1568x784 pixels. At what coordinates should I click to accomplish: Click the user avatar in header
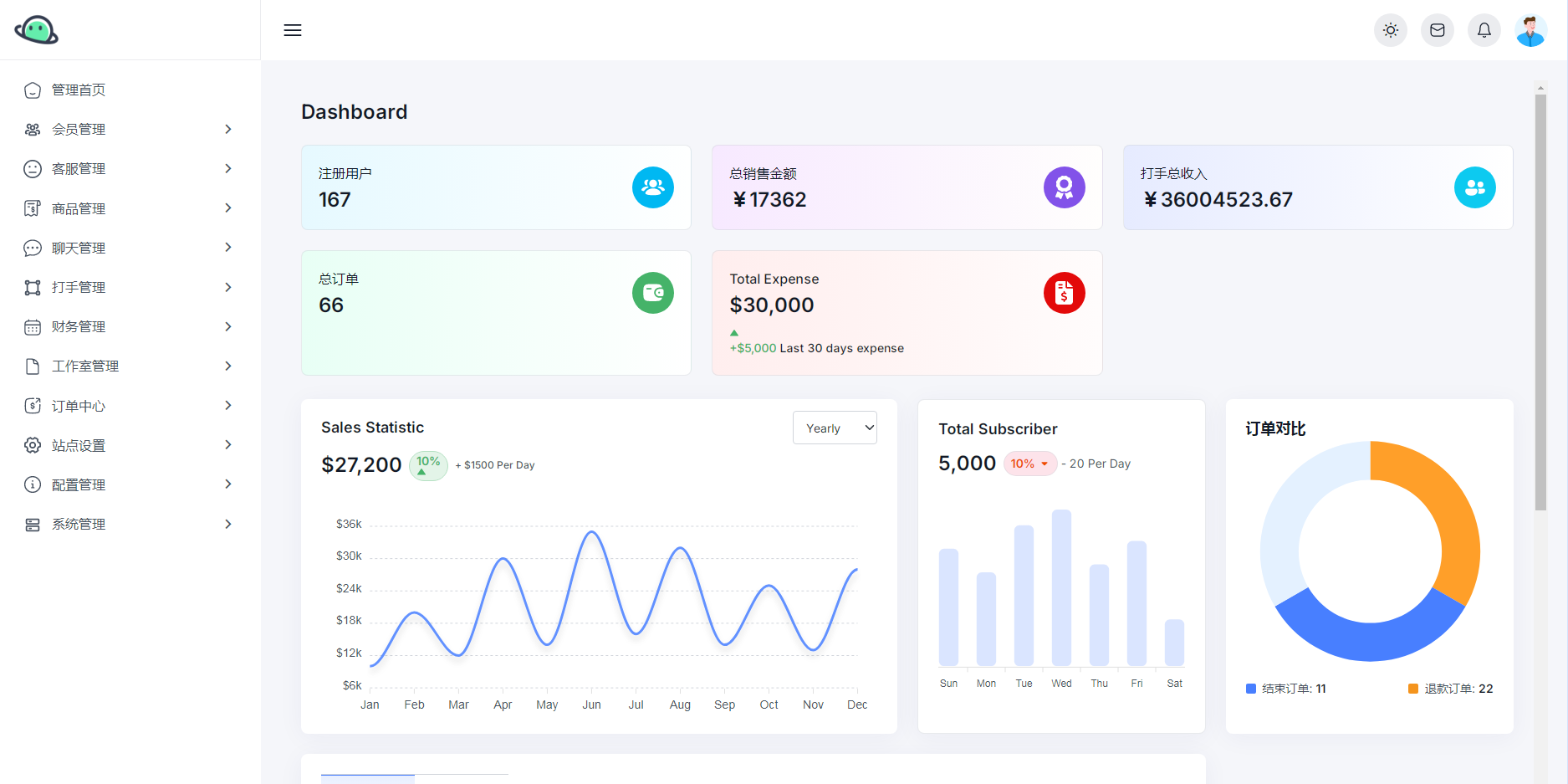pyautogui.click(x=1530, y=30)
